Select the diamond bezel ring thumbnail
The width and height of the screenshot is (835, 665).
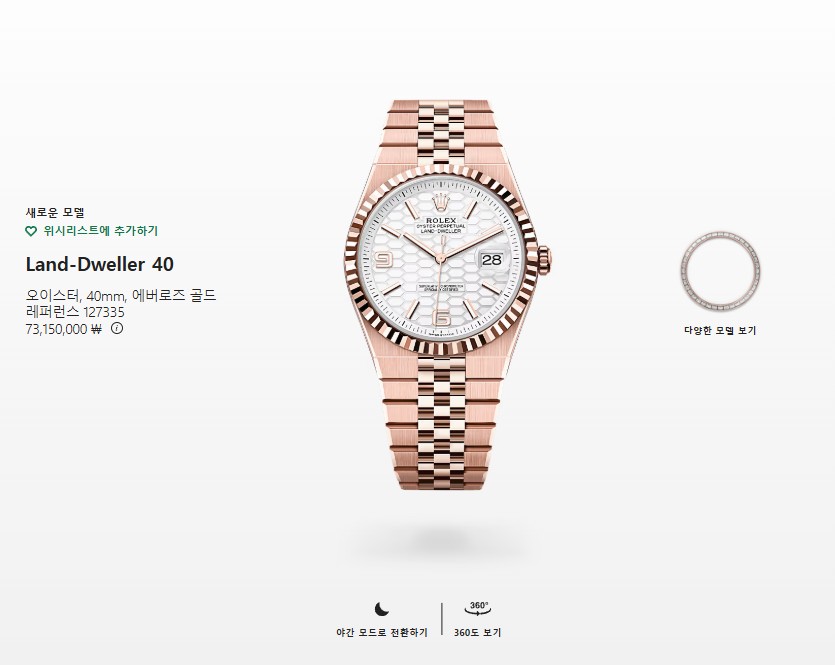click(720, 272)
